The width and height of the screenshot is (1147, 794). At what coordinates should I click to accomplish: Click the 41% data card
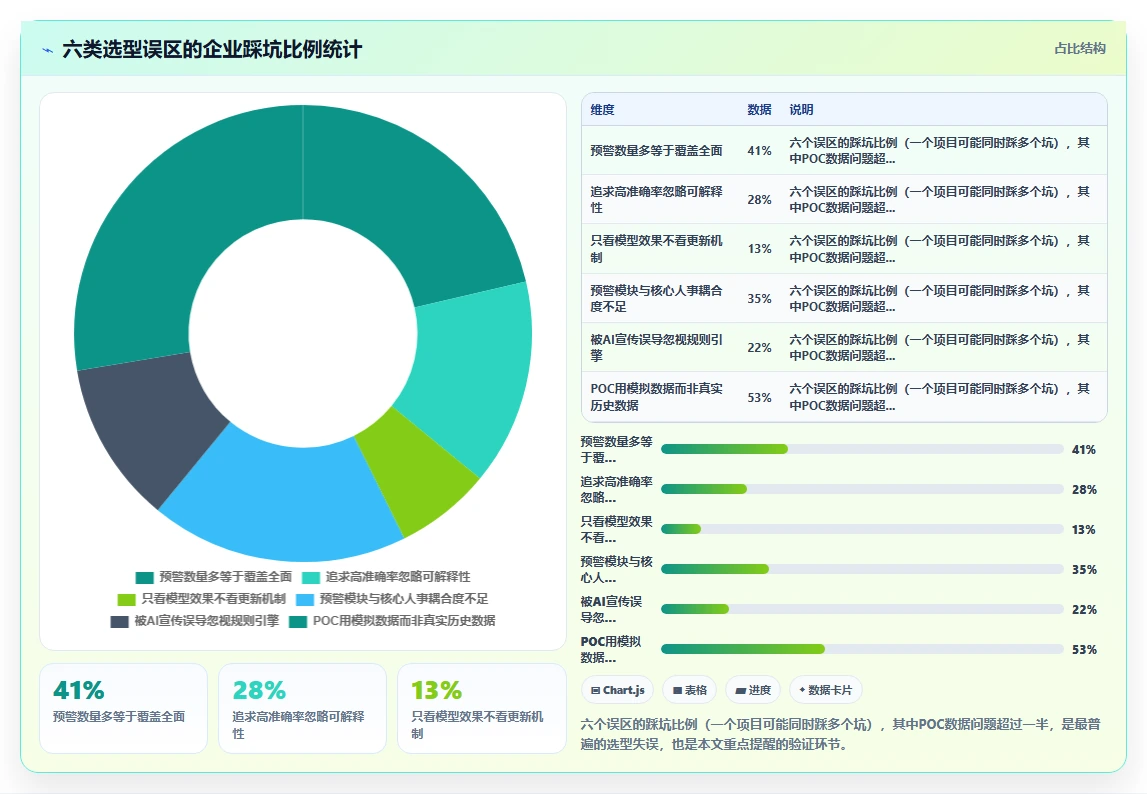click(x=124, y=708)
